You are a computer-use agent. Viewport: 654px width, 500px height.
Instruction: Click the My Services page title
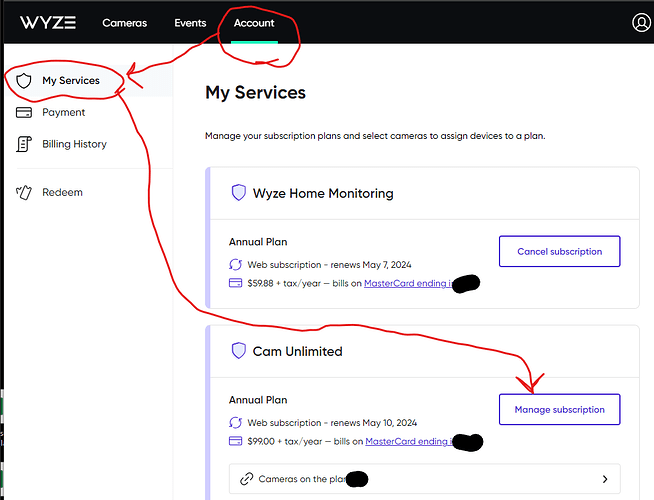click(x=255, y=93)
